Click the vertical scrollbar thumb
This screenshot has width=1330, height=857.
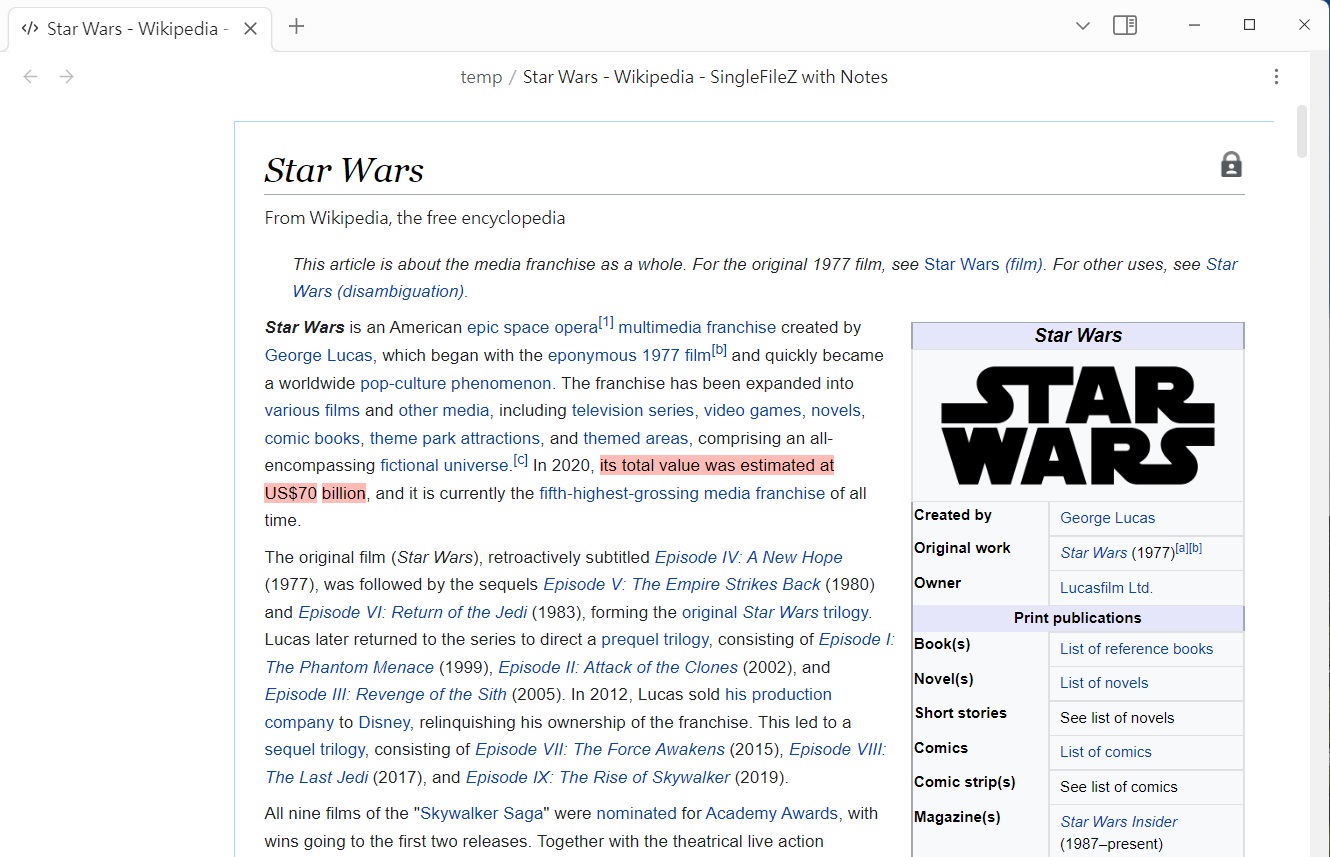[1301, 131]
